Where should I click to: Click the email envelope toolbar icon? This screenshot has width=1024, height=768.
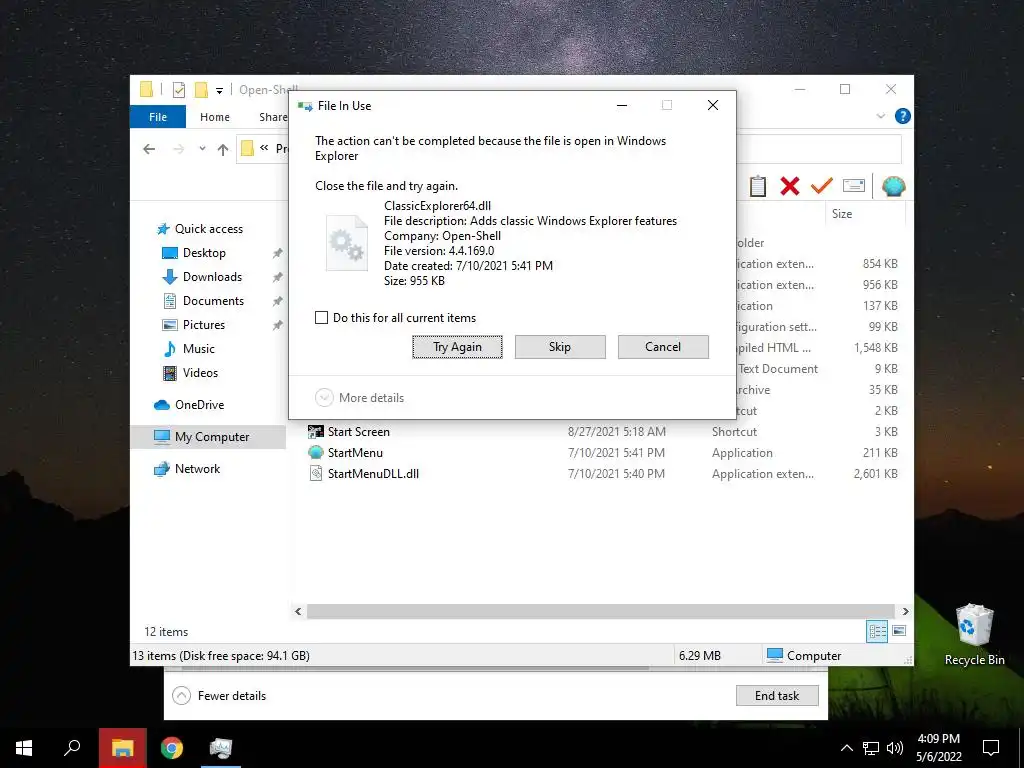[x=854, y=186]
